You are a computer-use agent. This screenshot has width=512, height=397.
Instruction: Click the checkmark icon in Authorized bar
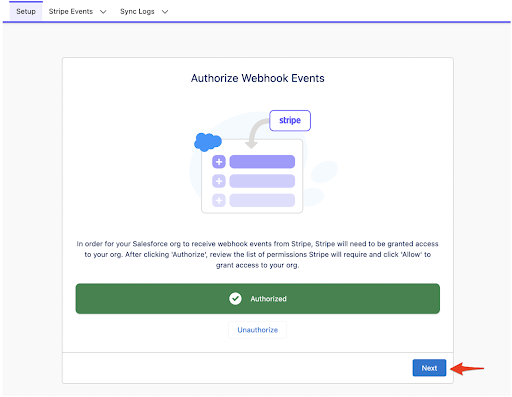pyautogui.click(x=235, y=299)
